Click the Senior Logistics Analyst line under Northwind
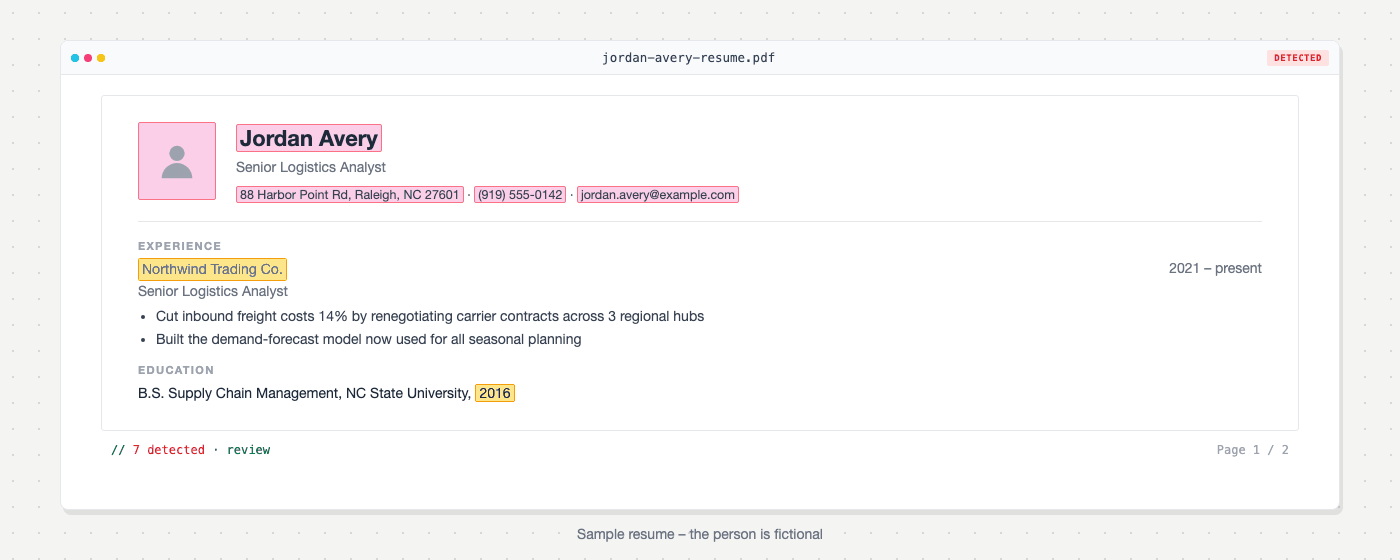1400x560 pixels. point(213,291)
